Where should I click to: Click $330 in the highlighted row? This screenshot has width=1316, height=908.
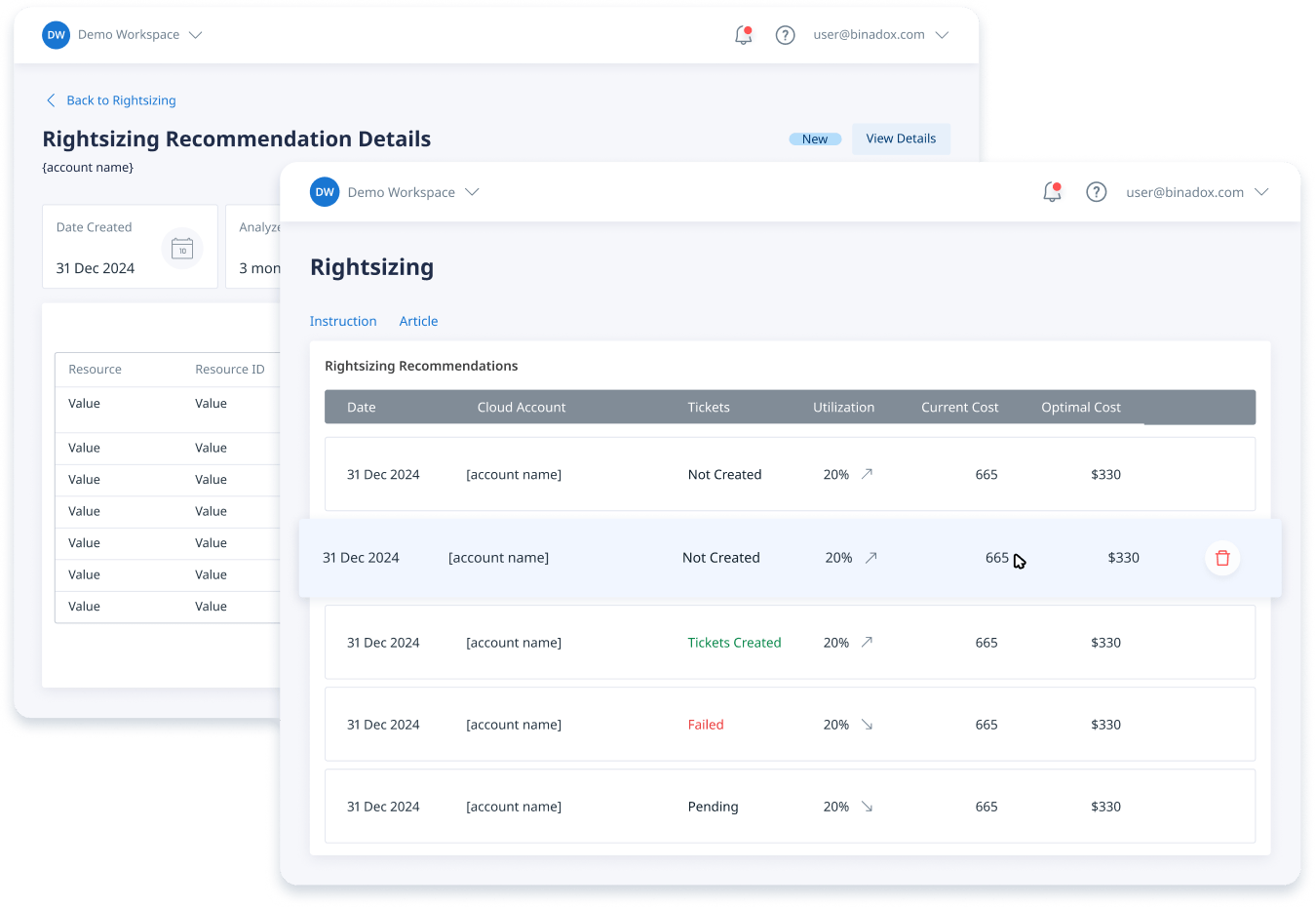1124,558
